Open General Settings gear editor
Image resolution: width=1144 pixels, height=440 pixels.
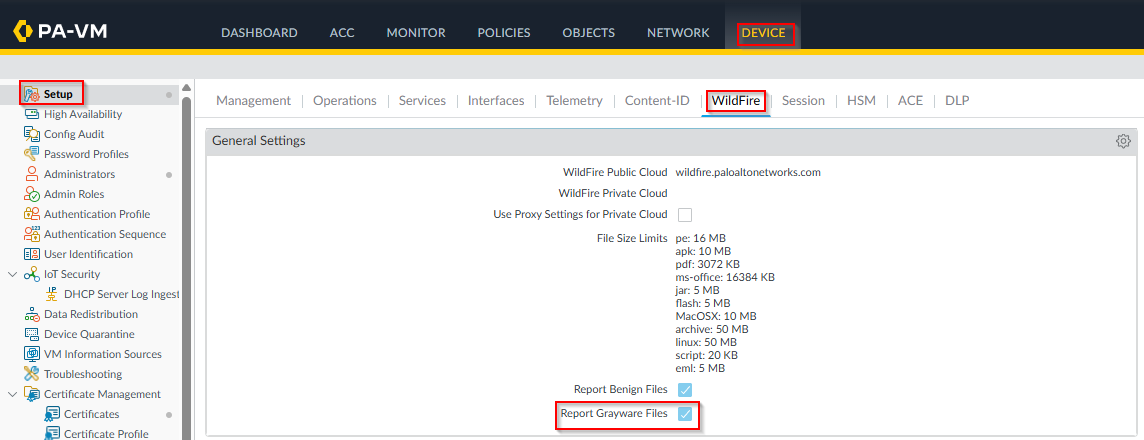tap(1123, 141)
